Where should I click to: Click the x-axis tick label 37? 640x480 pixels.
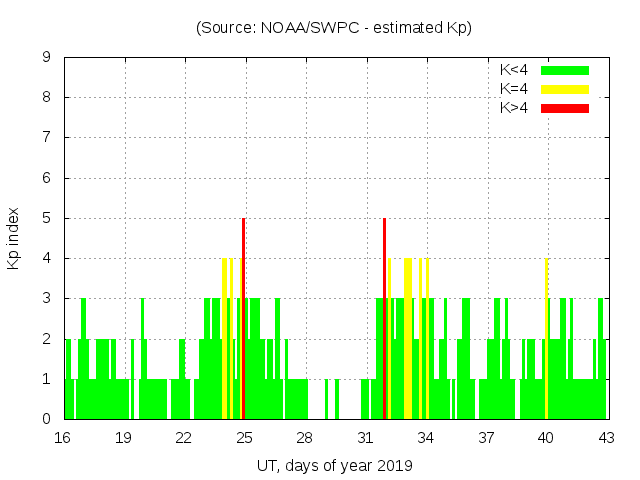coord(486,438)
